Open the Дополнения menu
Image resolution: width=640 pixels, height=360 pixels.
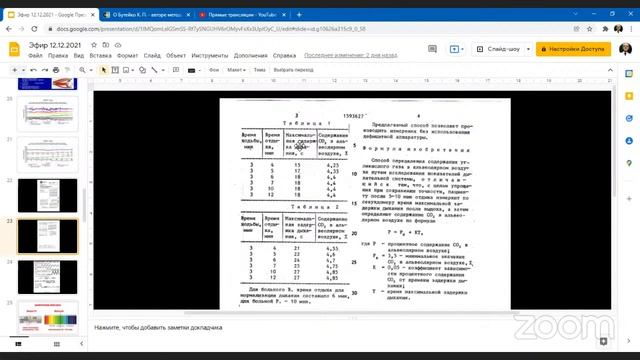click(251, 56)
